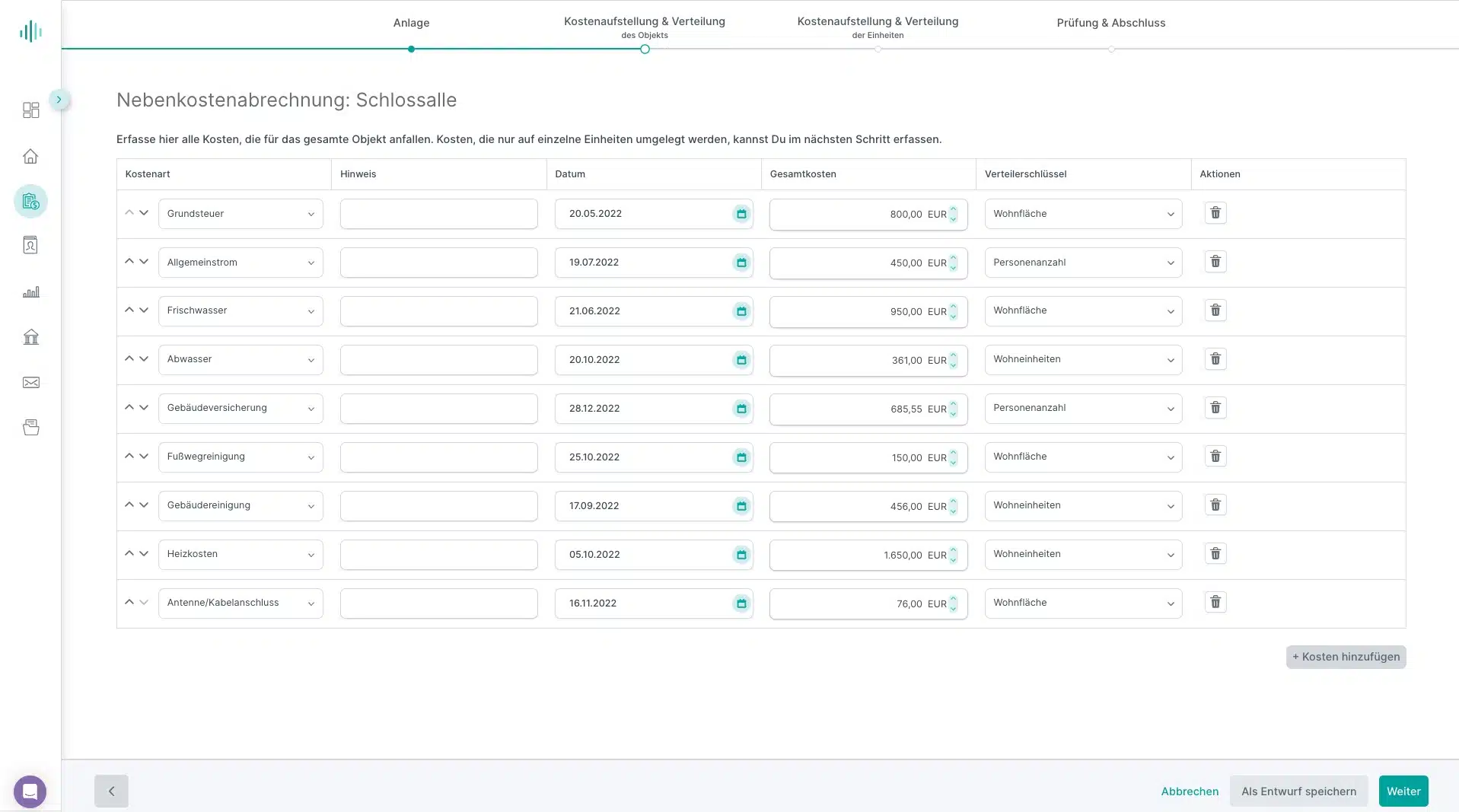The image size is (1459, 812).
Task: Open the utility billing icon in sidebar
Action: (30, 202)
